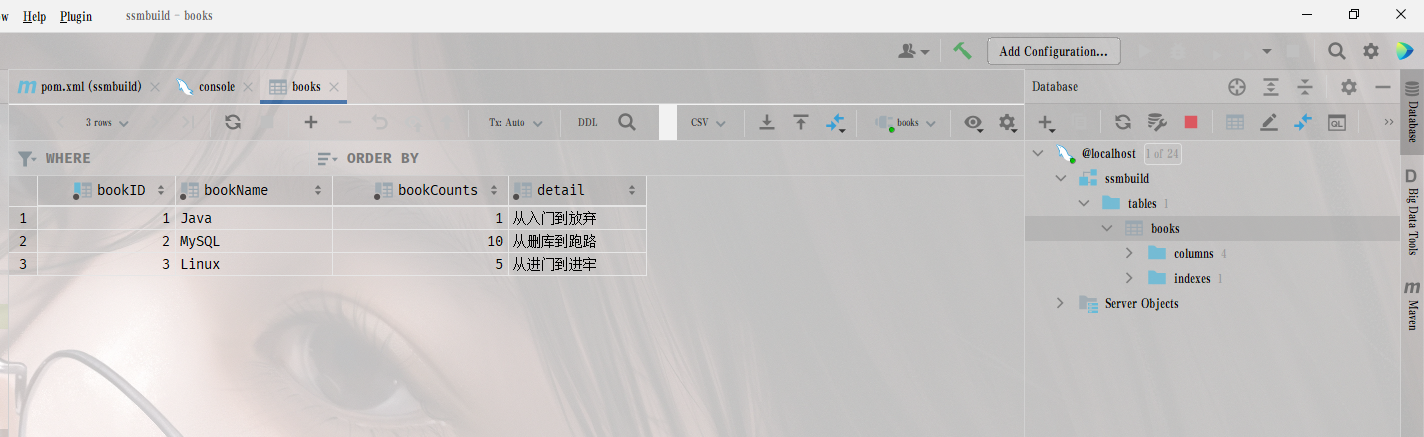Toggle the eye view options button
The image size is (1424, 437).
tap(972, 122)
